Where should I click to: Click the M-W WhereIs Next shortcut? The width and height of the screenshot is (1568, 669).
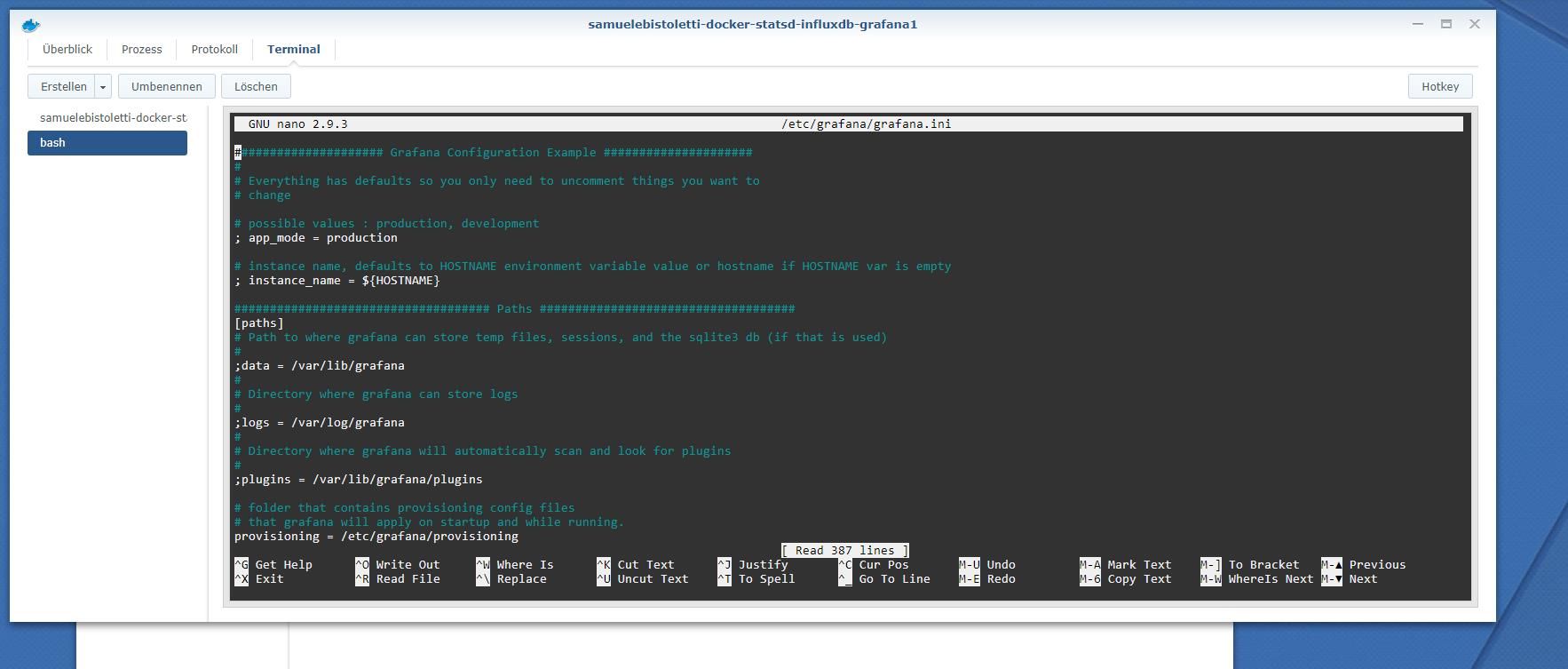point(1257,579)
